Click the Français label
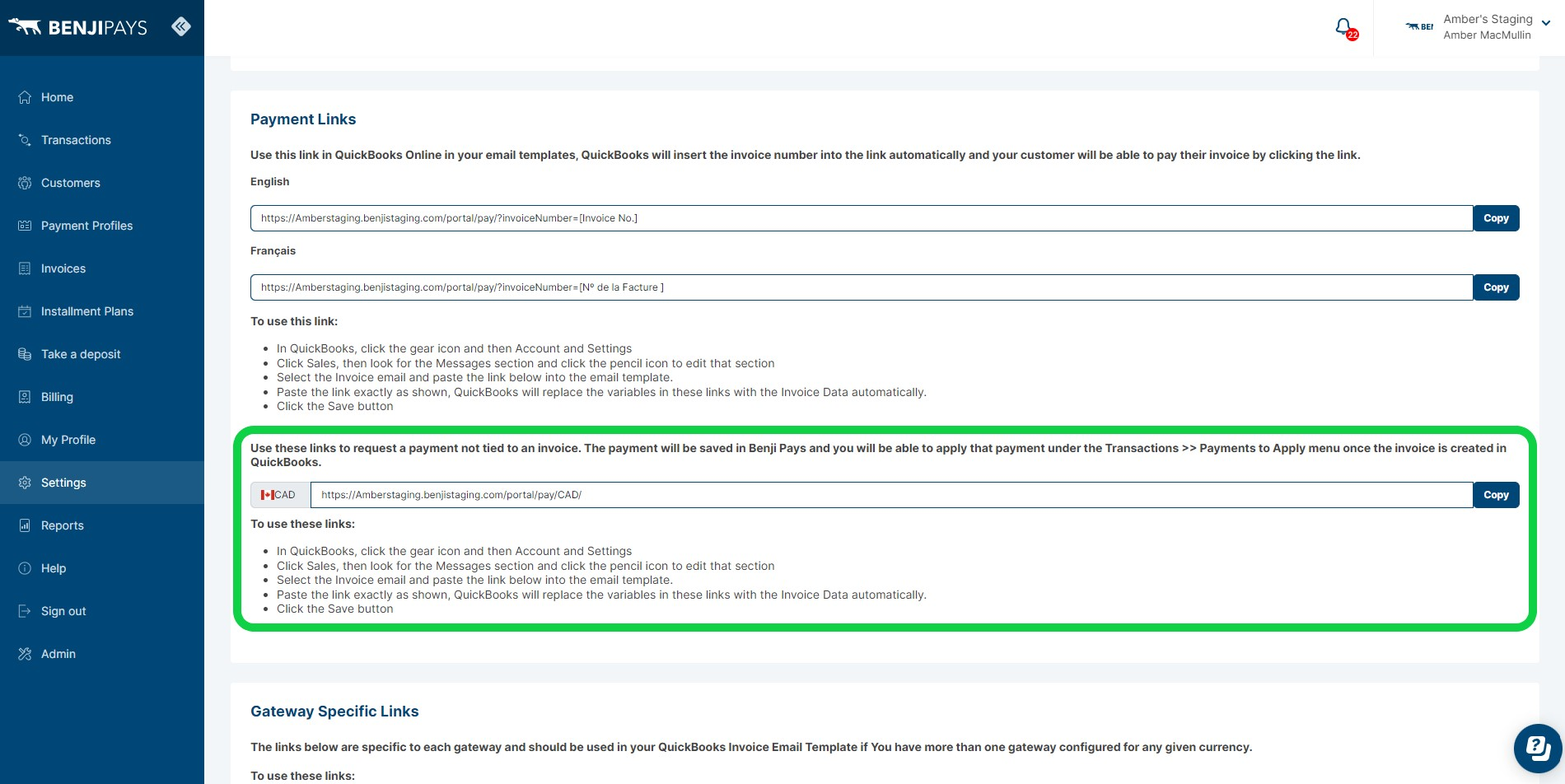The image size is (1565, 784). 273,251
